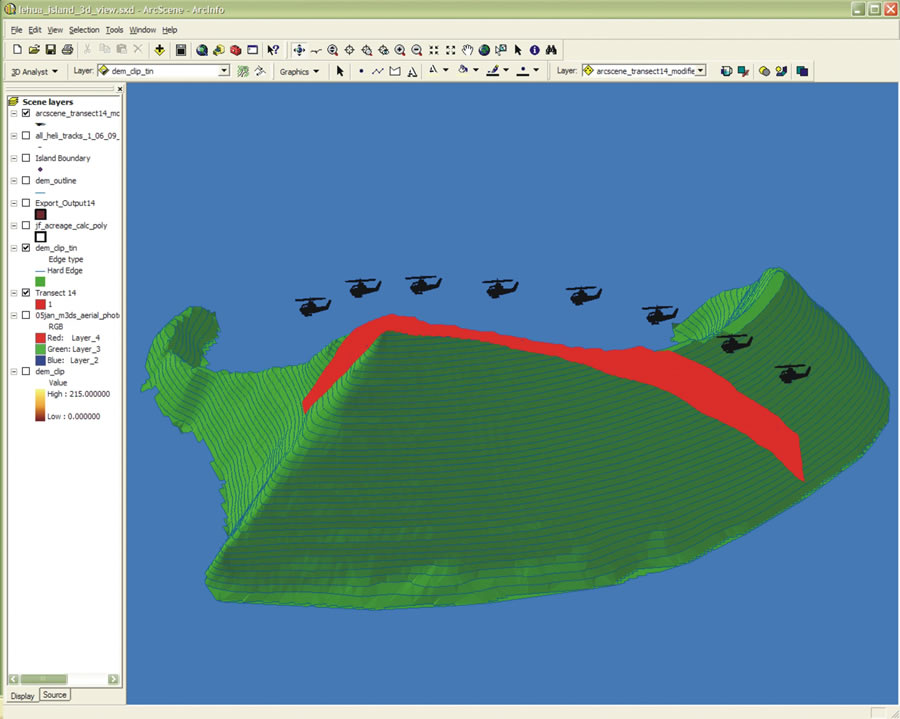Open the Help menu

click(x=169, y=30)
